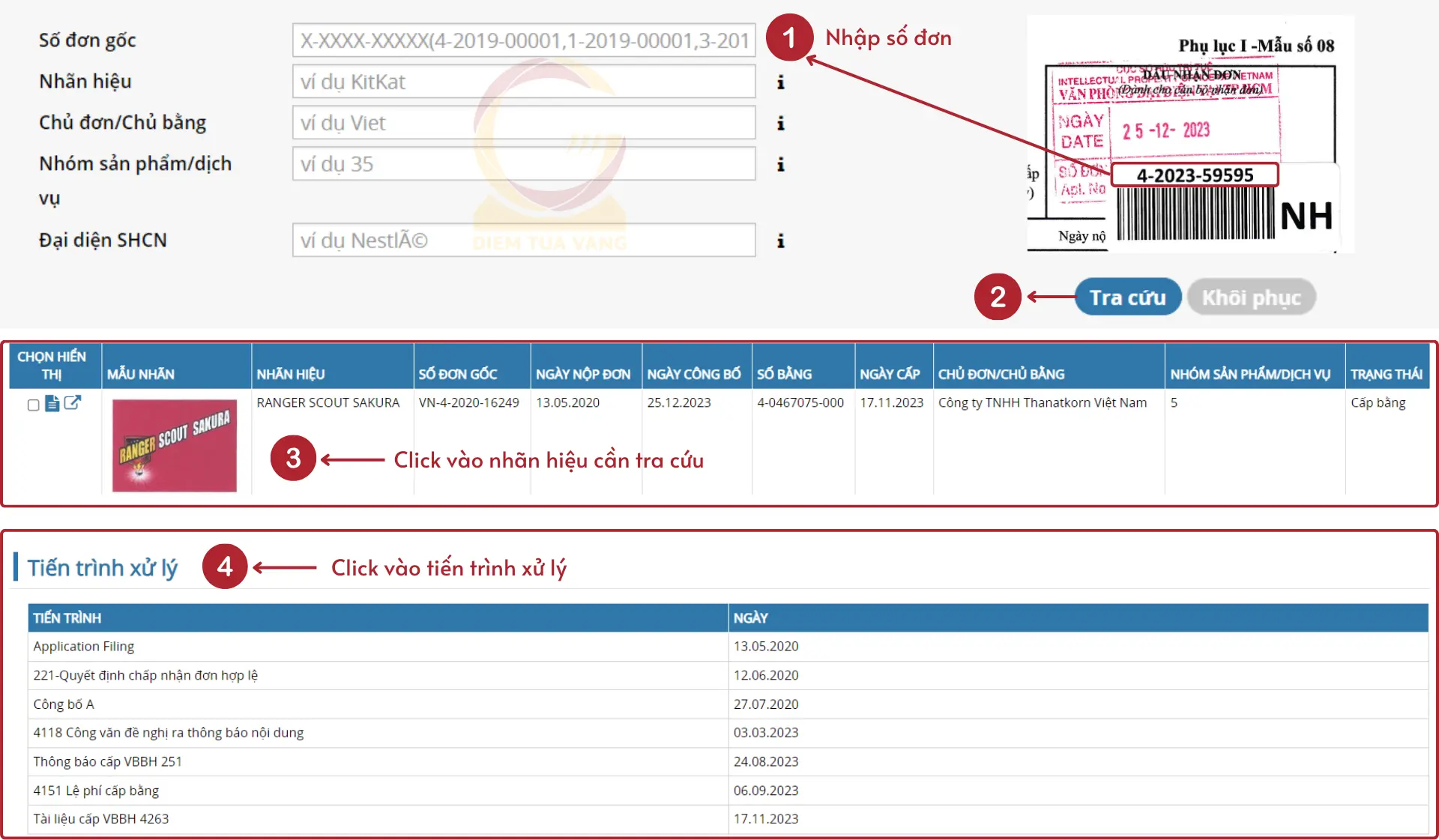Focus the Nhóm sản phẩm/dịch vụ input field
The width and height of the screenshot is (1439, 840).
coord(524,164)
